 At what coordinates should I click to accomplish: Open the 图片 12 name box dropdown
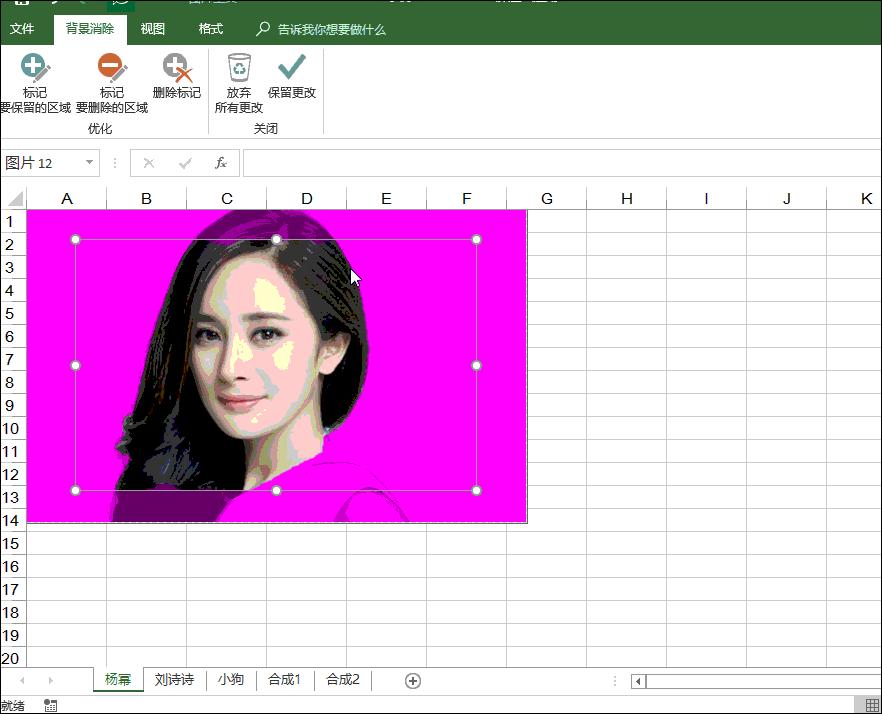[89, 163]
